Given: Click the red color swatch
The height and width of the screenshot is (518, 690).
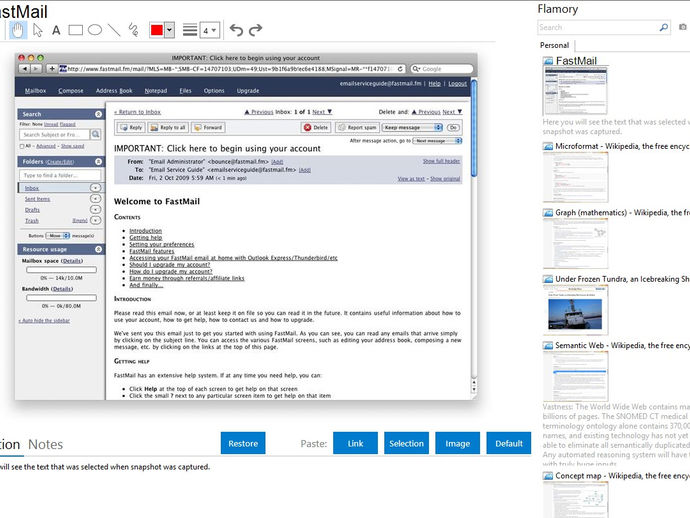Looking at the screenshot, I should 157,30.
